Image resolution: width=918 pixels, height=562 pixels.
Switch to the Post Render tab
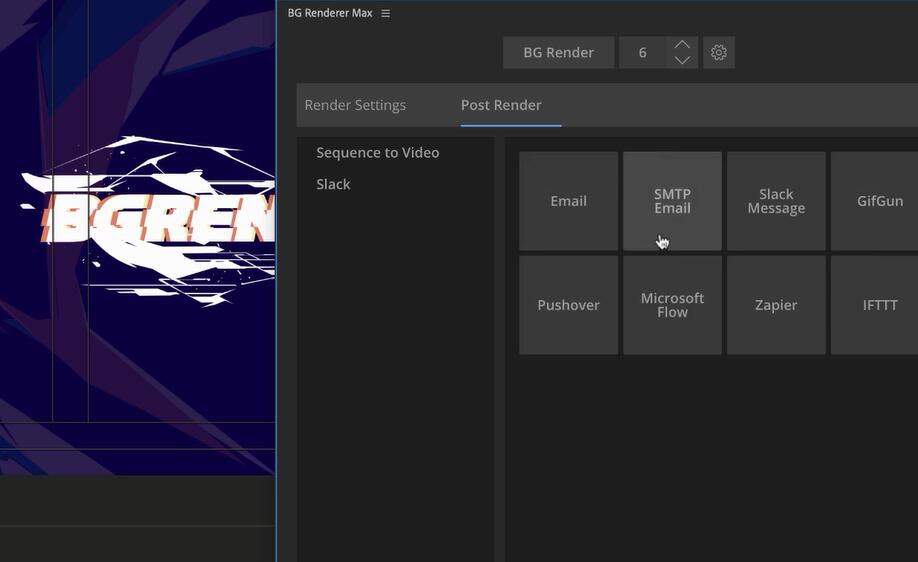(x=501, y=105)
